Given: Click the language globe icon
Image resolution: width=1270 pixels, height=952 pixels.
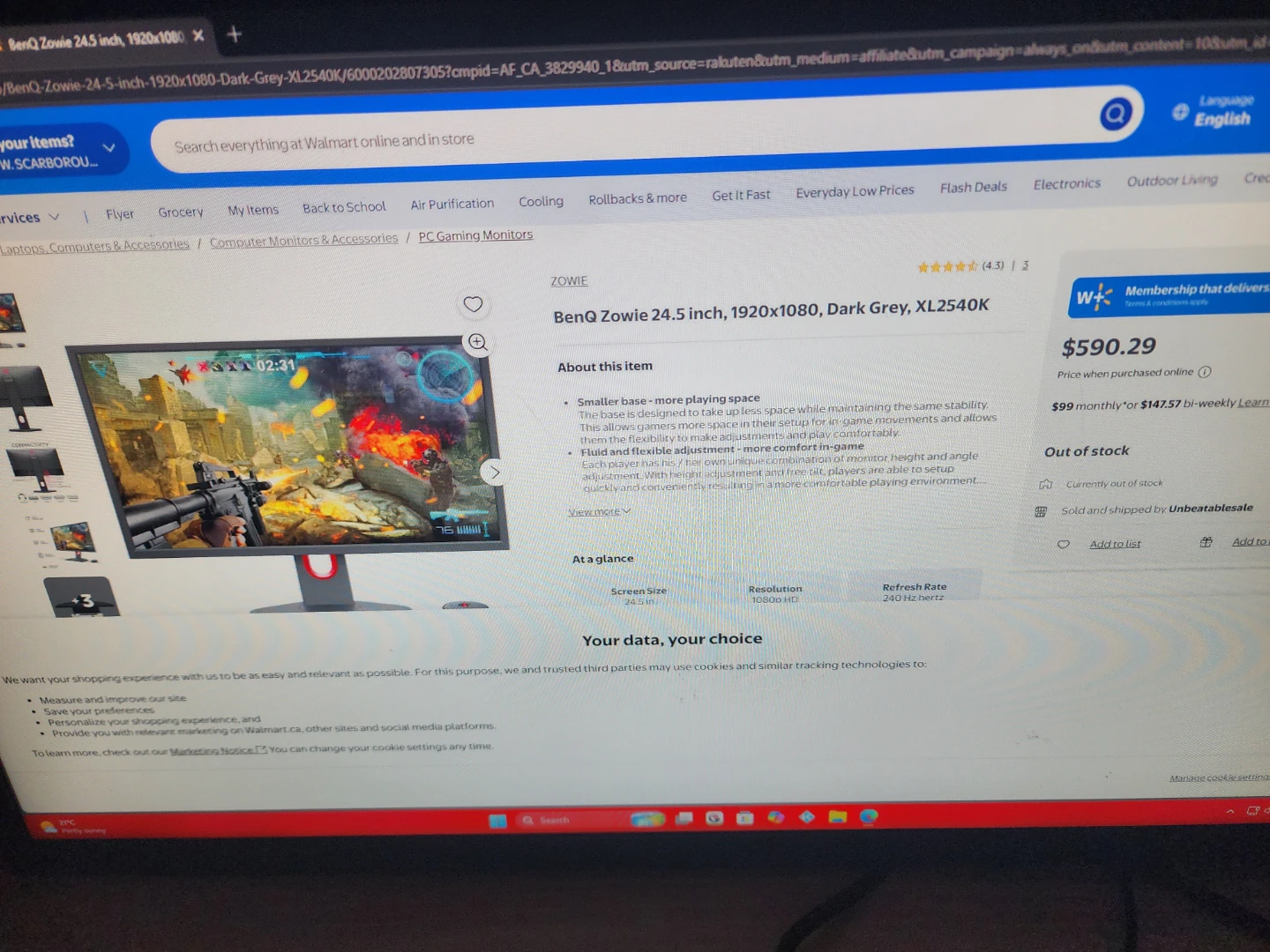Looking at the screenshot, I should [x=1180, y=112].
